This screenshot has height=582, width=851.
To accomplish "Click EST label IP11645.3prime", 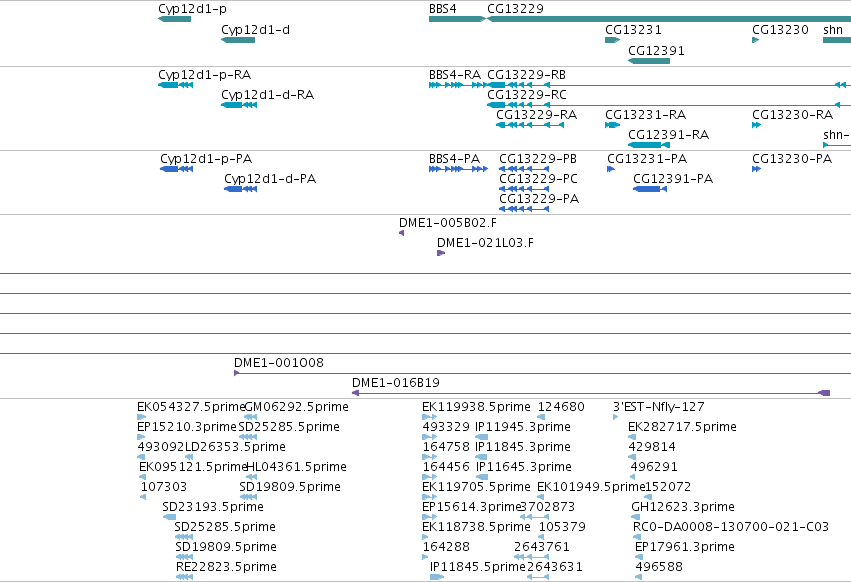I will tap(524, 467).
